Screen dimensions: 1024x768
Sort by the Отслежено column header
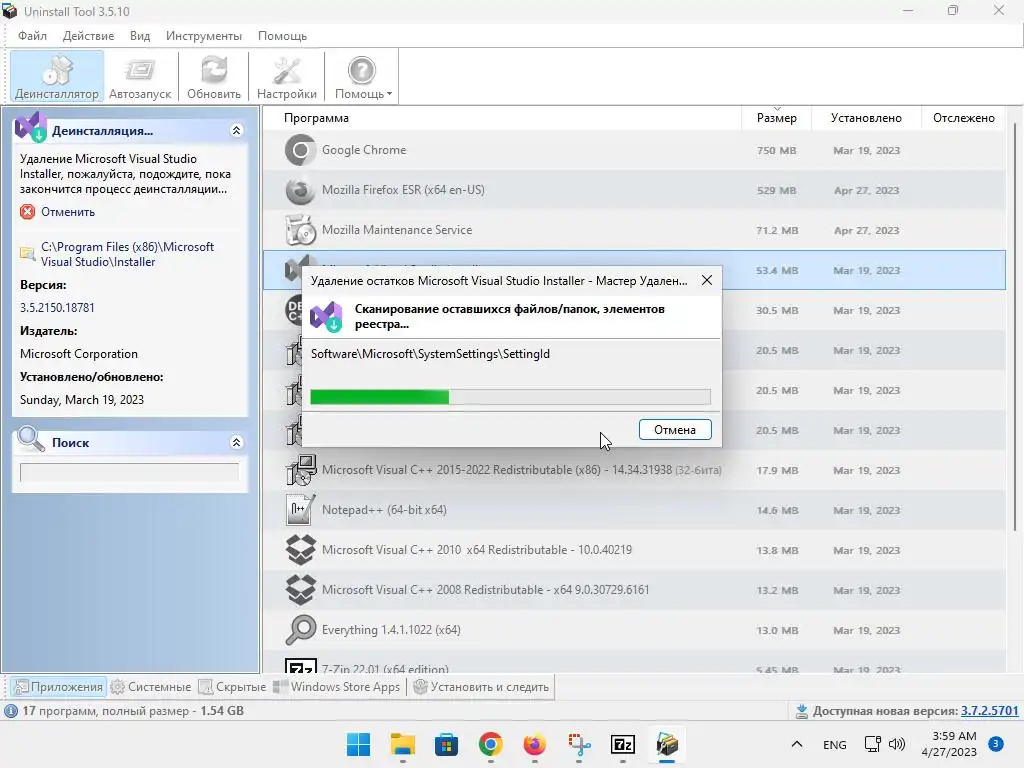point(963,118)
